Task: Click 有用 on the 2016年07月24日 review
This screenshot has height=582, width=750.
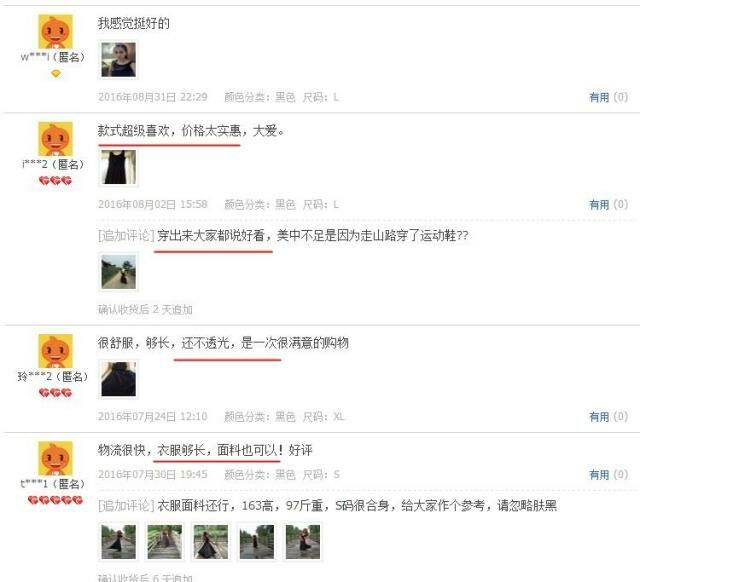Action: pyautogui.click(x=599, y=417)
